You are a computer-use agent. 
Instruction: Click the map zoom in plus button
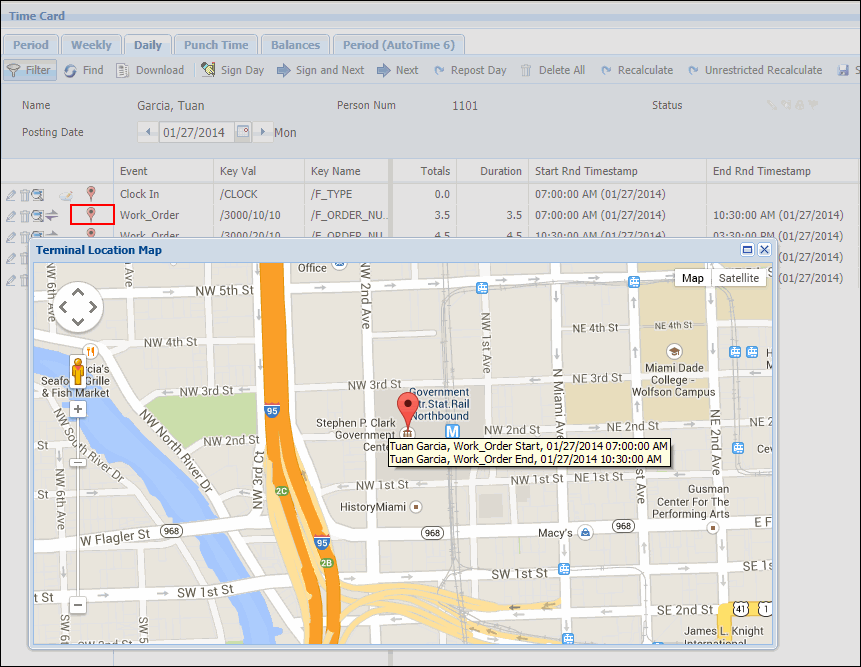[x=77, y=409]
